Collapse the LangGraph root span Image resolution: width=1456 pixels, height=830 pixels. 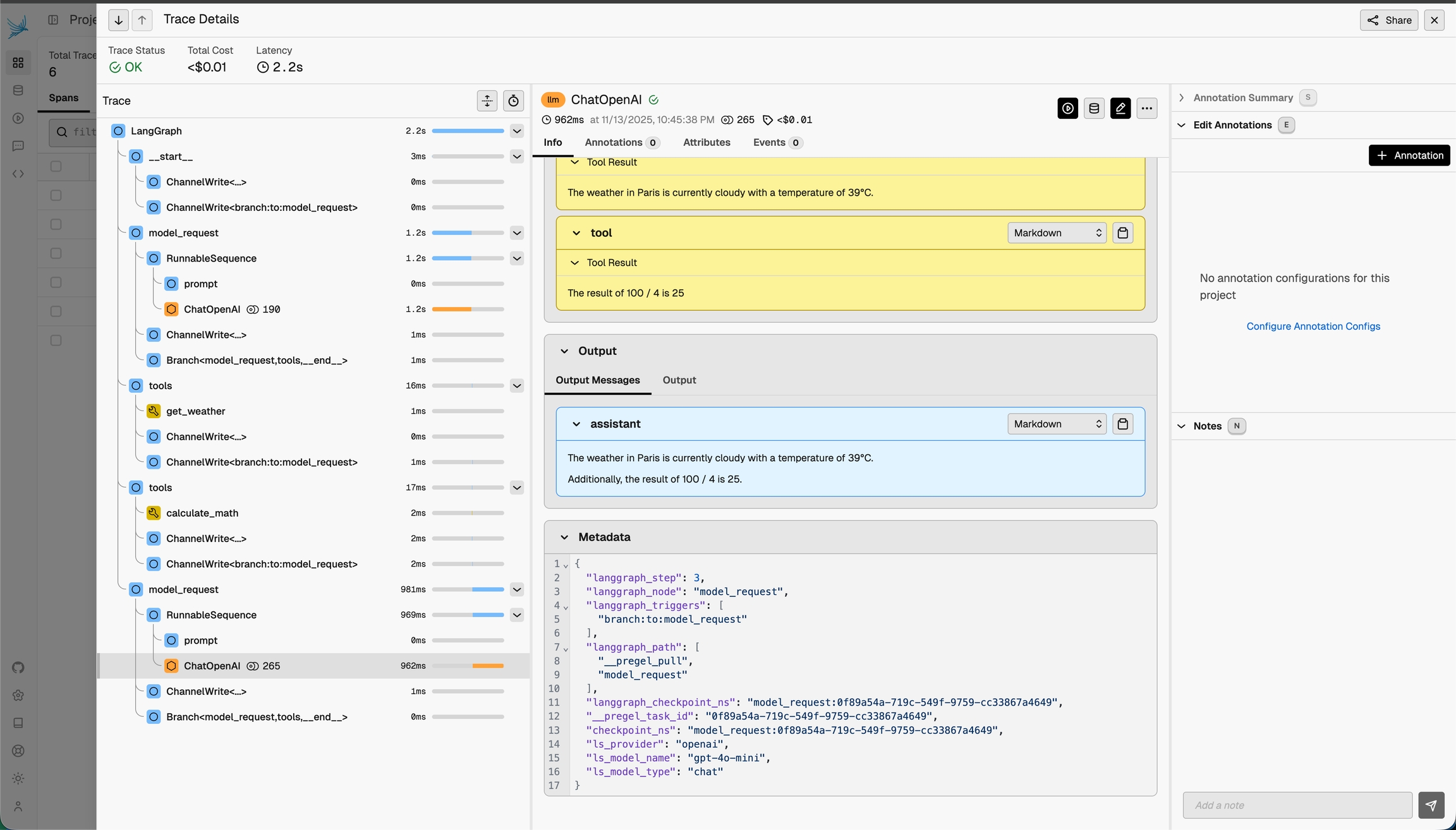pyautogui.click(x=517, y=131)
